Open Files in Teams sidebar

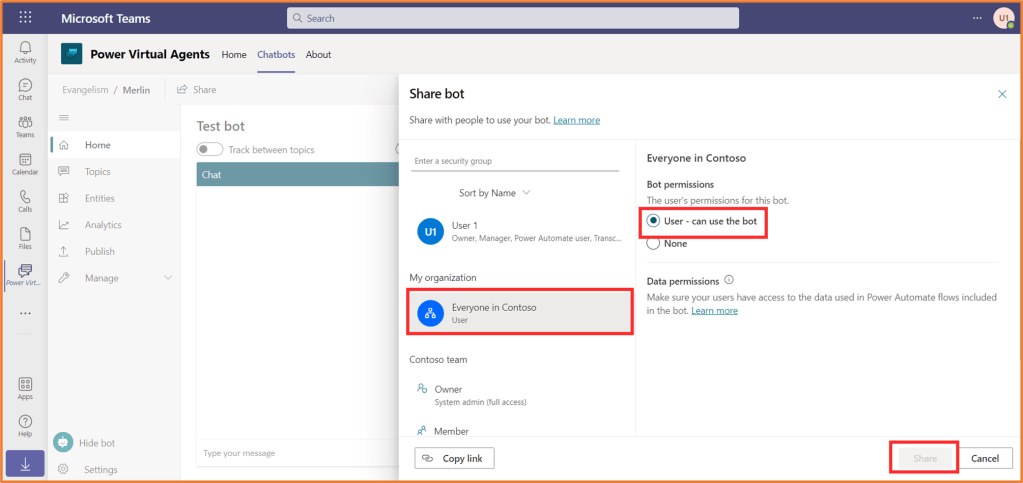coord(25,237)
